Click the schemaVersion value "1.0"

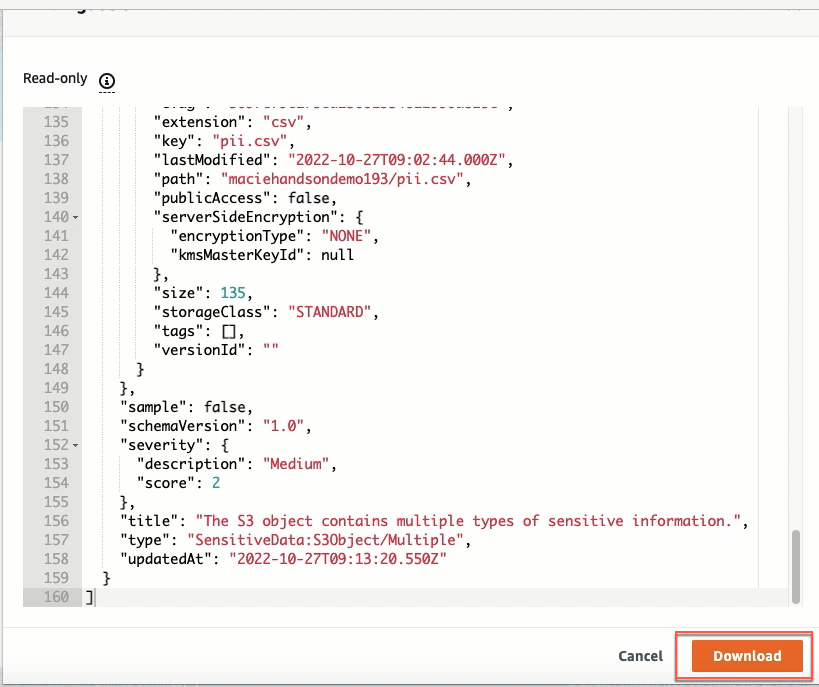(x=283, y=426)
